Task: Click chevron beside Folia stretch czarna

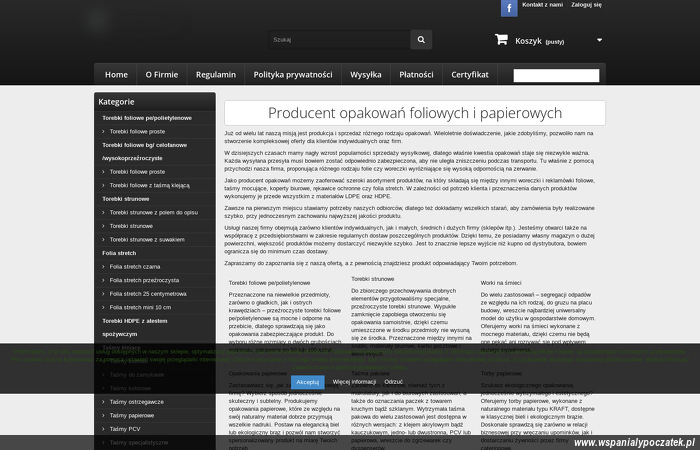Action: [x=104, y=267]
